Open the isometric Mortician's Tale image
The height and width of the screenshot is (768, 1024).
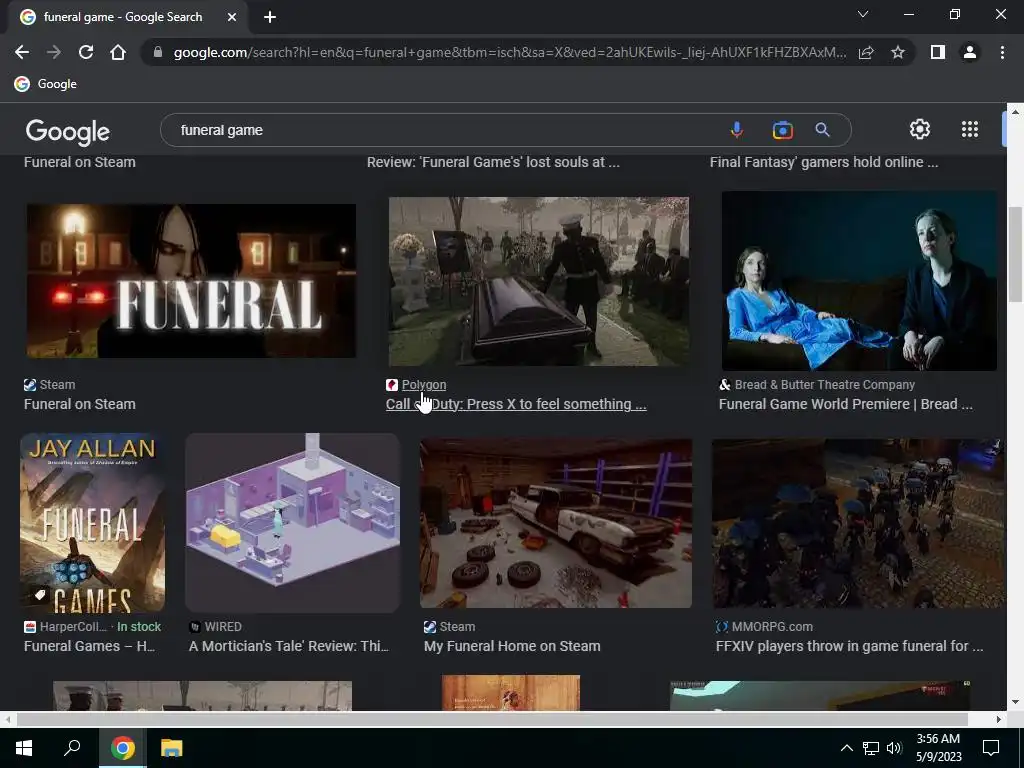coord(293,522)
